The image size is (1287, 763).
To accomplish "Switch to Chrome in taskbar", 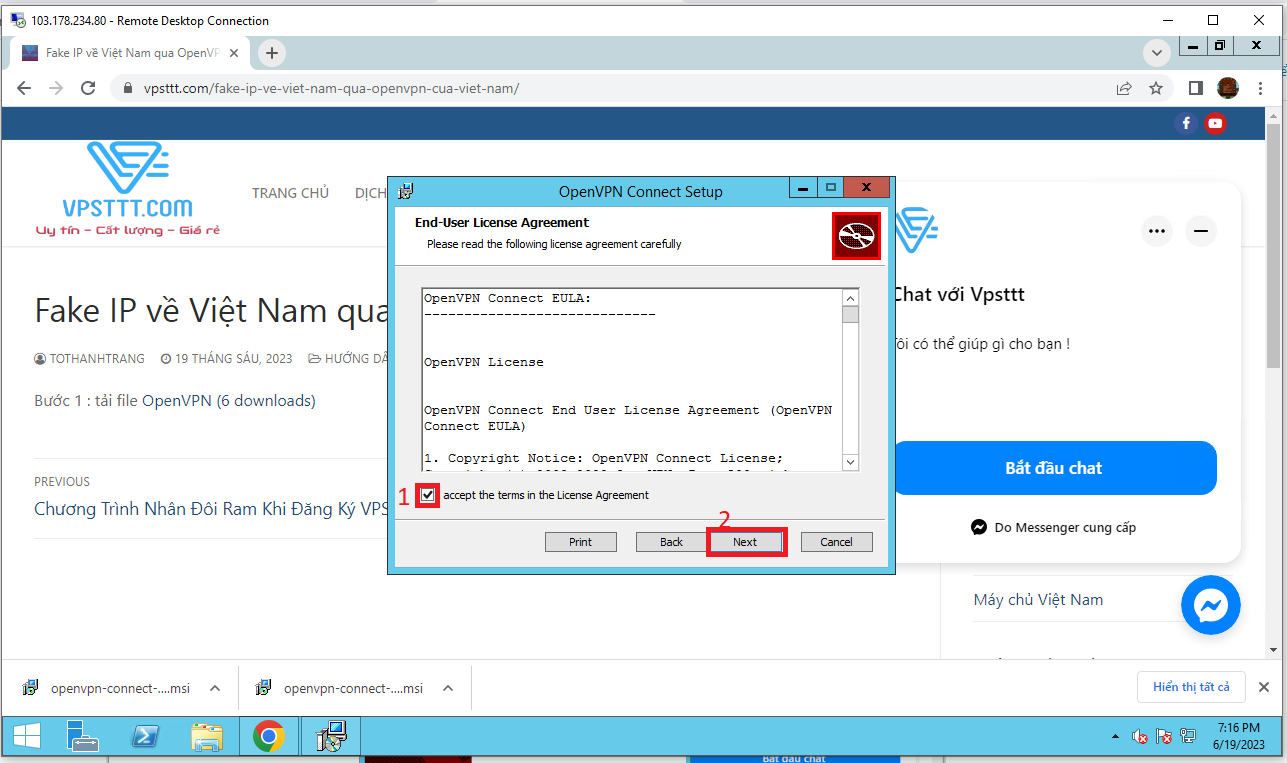I will pos(268,738).
